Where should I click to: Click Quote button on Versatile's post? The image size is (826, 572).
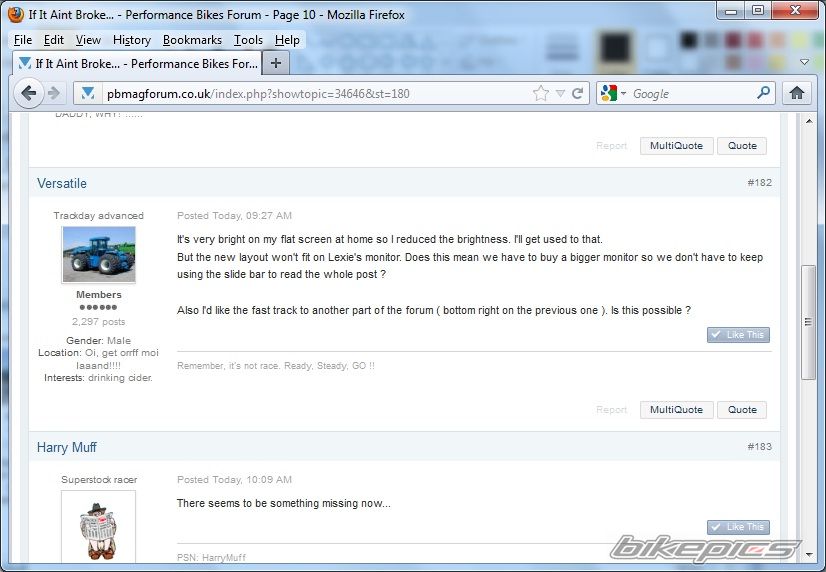(742, 409)
